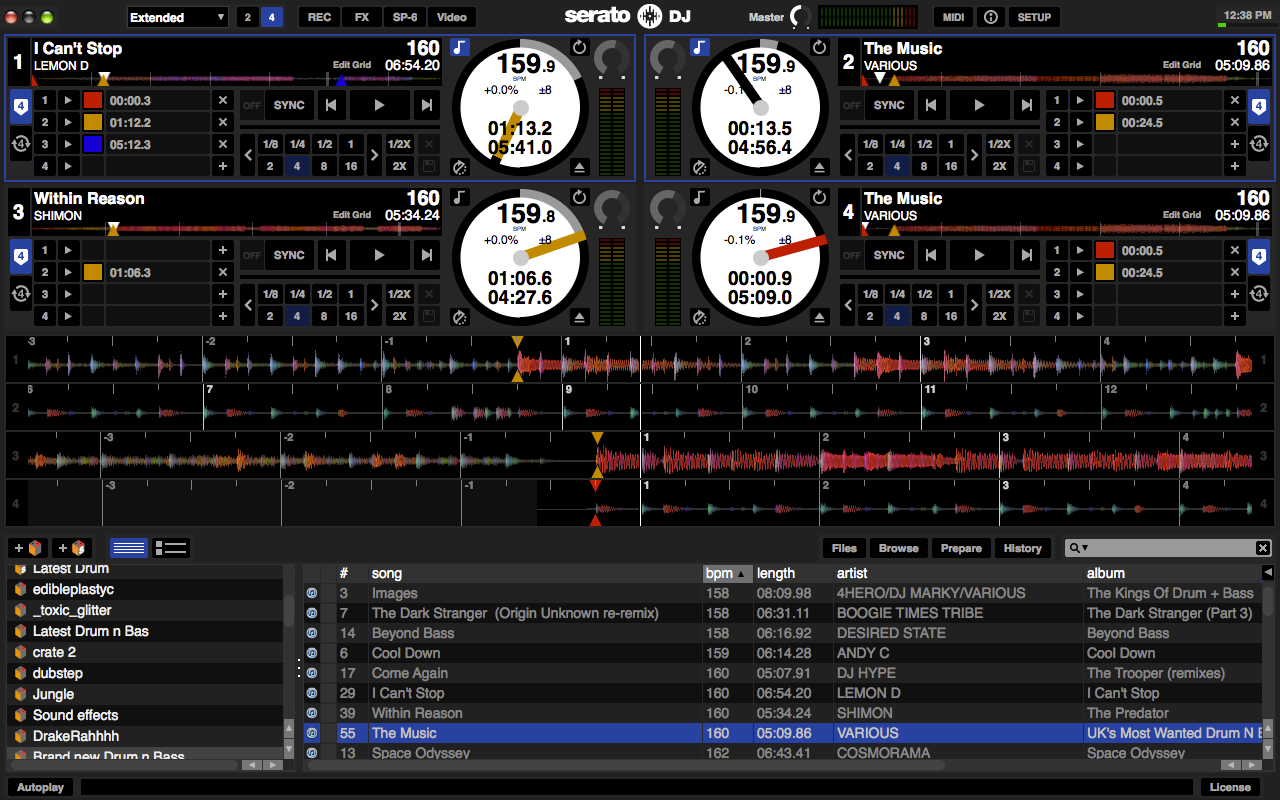Switch library to album art list view
Screen dimensions: 1280x800
171,548
